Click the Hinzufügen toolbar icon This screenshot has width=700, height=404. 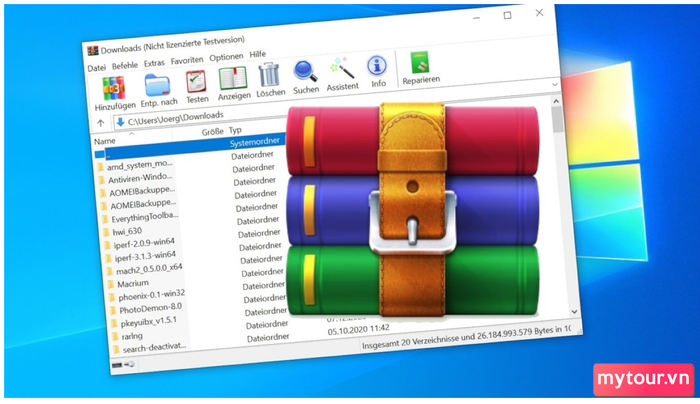coord(114,93)
